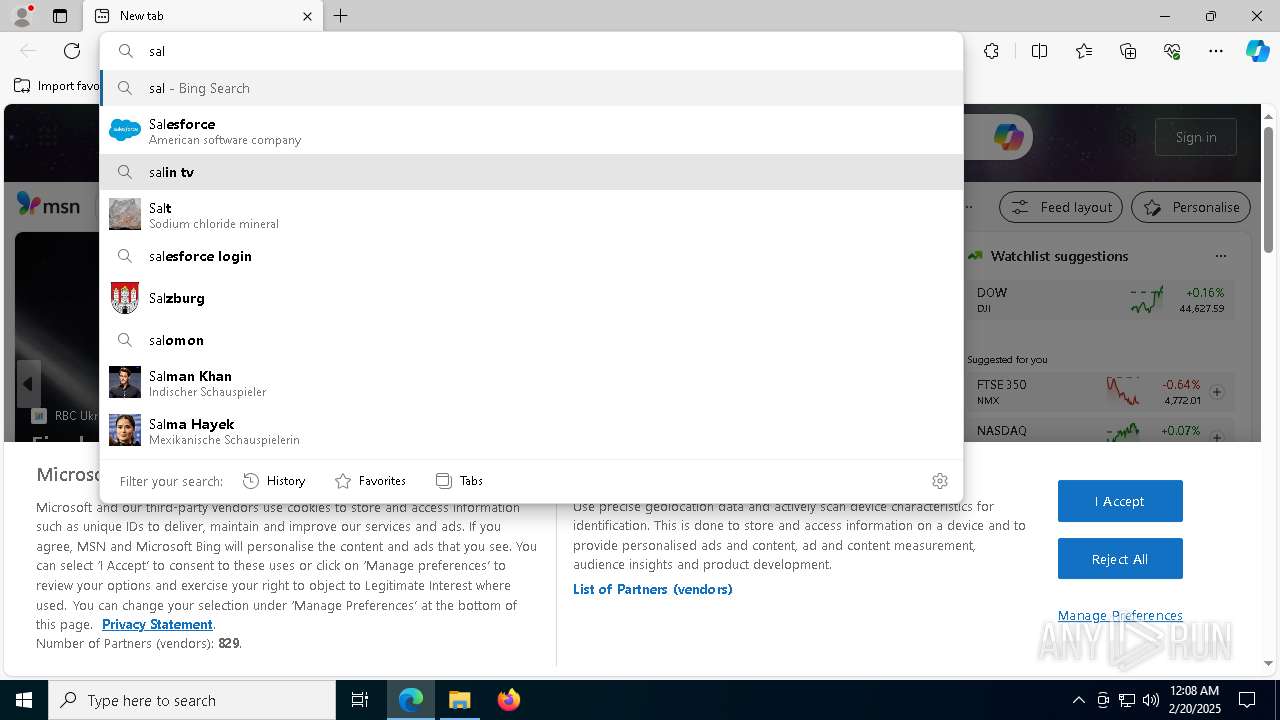1280x720 pixels.
Task: Show hidden tray icons chevron
Action: point(1079,700)
